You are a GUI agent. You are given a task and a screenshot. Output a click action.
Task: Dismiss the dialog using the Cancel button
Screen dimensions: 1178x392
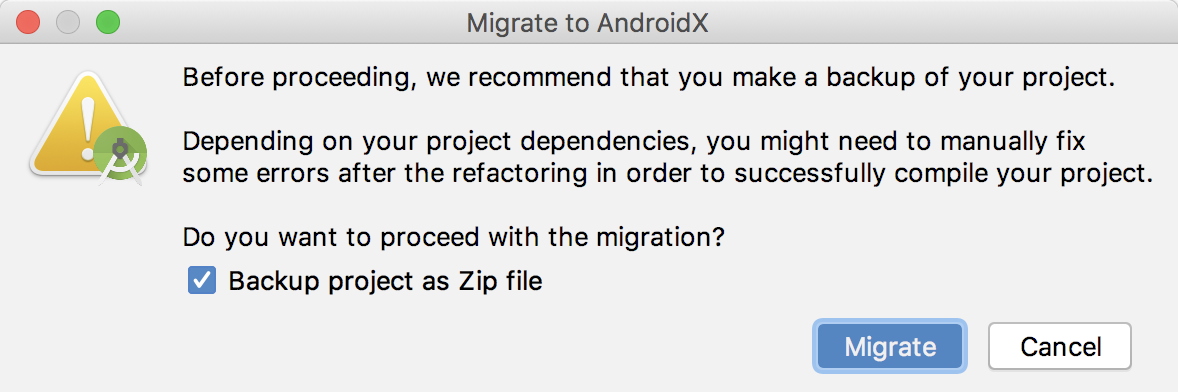click(1060, 347)
